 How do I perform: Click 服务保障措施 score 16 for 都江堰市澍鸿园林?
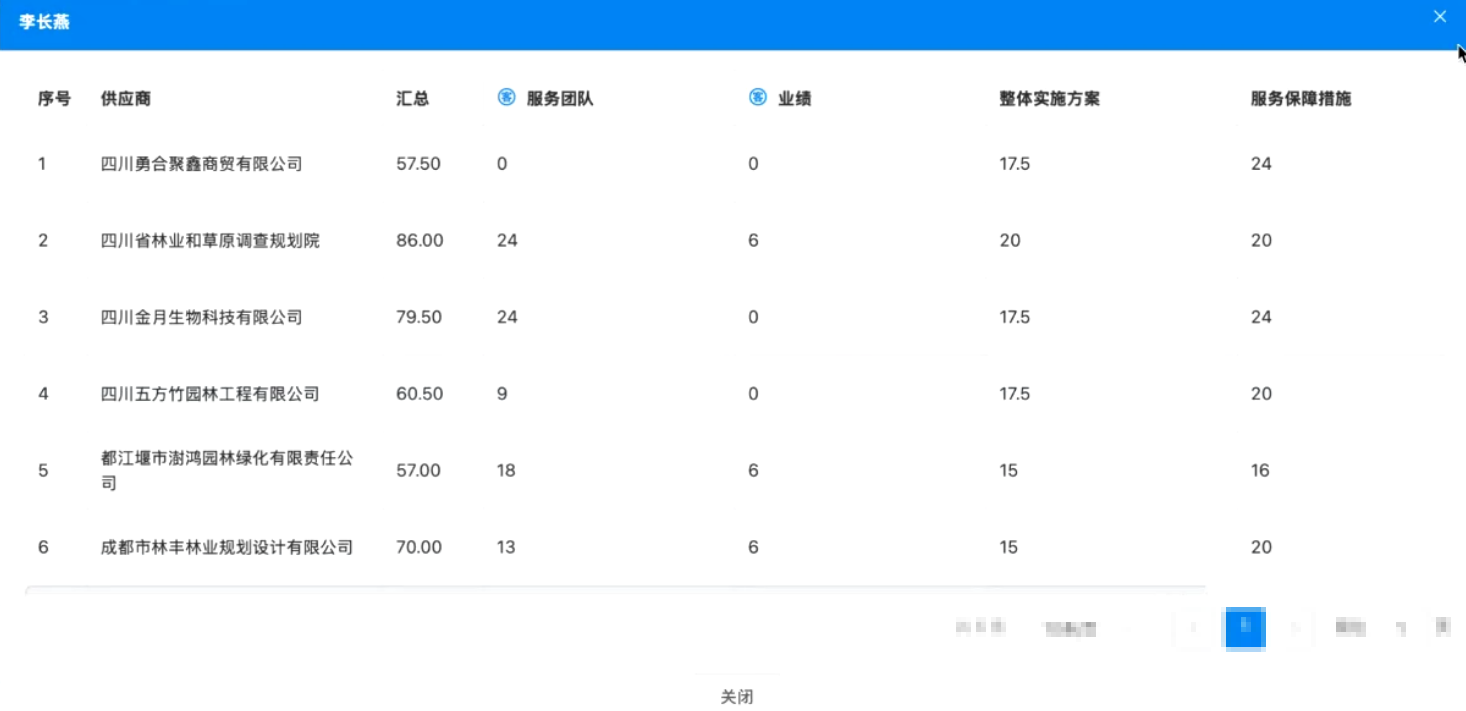pos(1260,470)
